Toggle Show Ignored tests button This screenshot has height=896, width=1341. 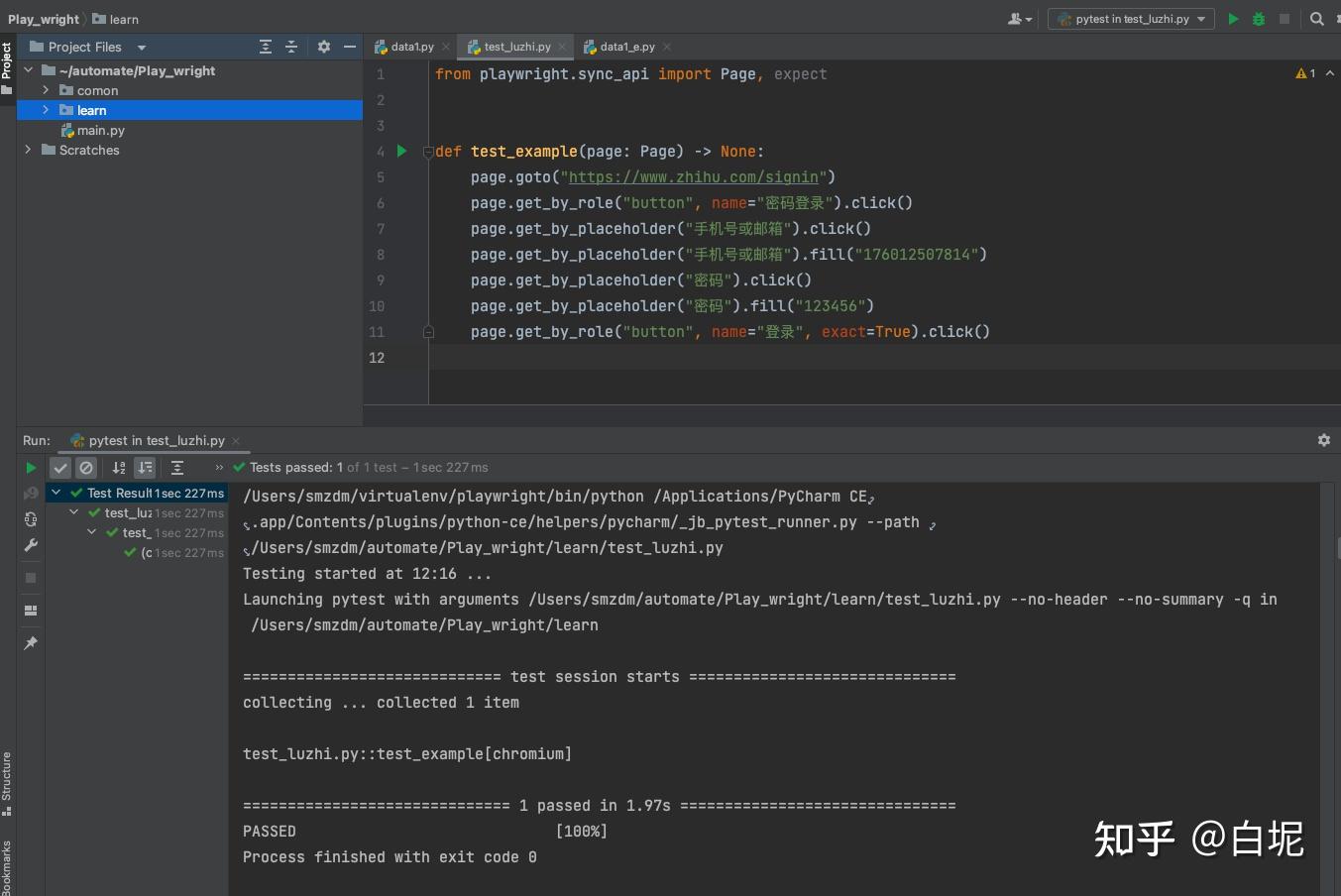(x=86, y=468)
